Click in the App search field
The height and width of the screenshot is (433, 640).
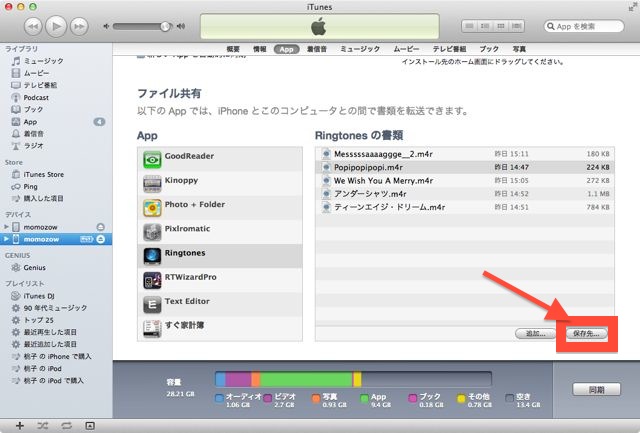584,27
